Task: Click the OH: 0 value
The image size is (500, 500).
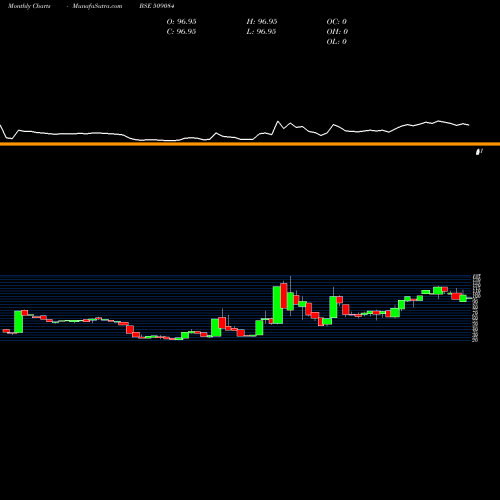Action: coord(337,32)
